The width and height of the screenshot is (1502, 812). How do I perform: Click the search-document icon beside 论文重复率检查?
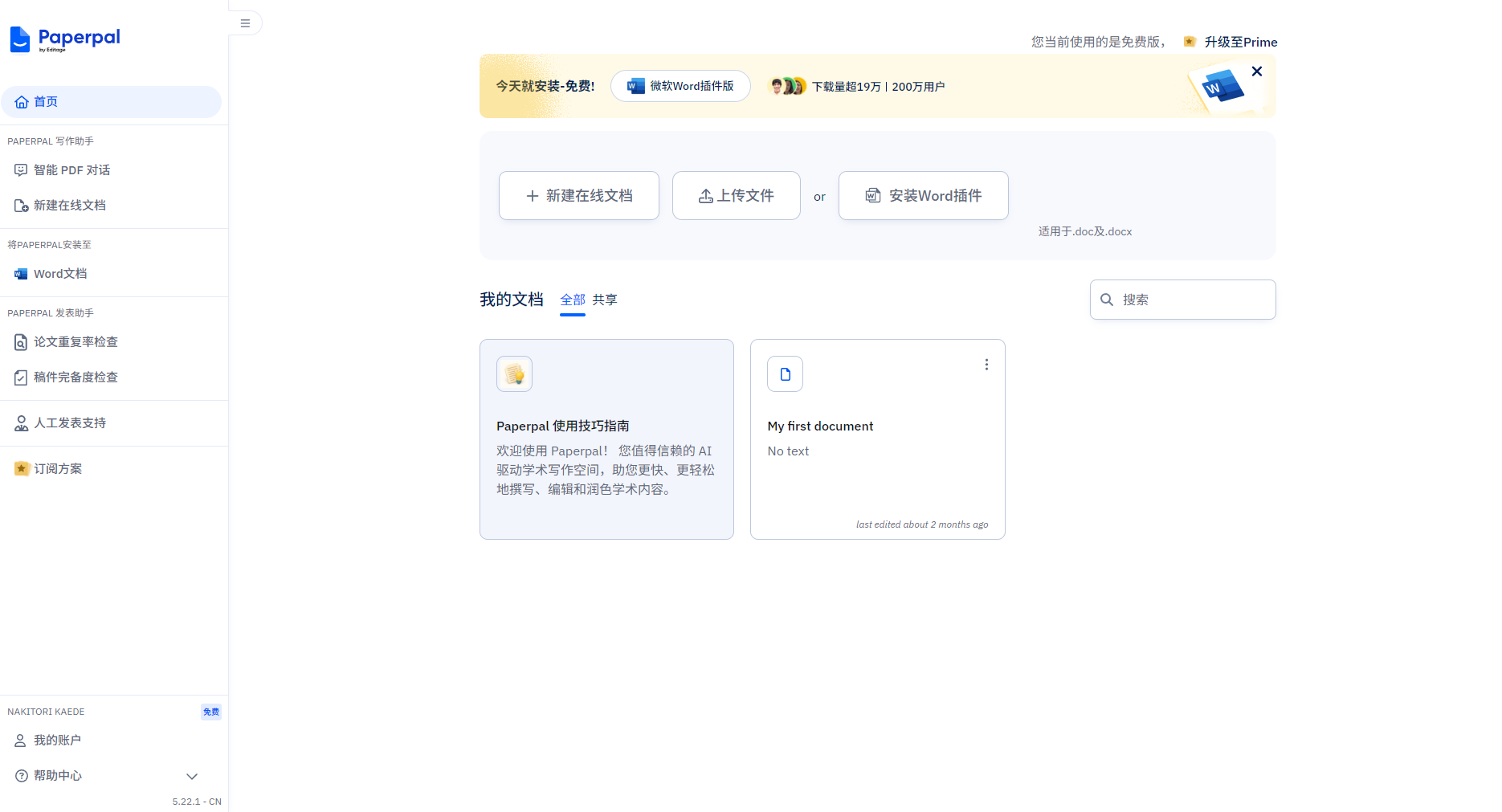pyautogui.click(x=21, y=342)
